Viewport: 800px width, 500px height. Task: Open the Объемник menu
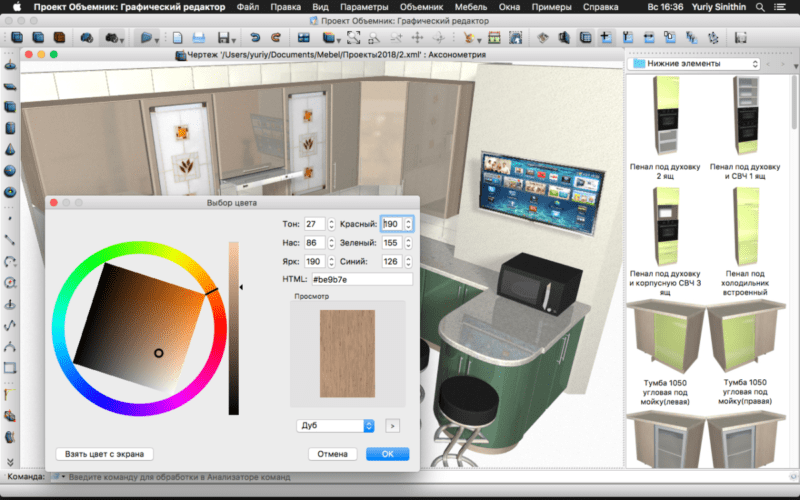(421, 7)
